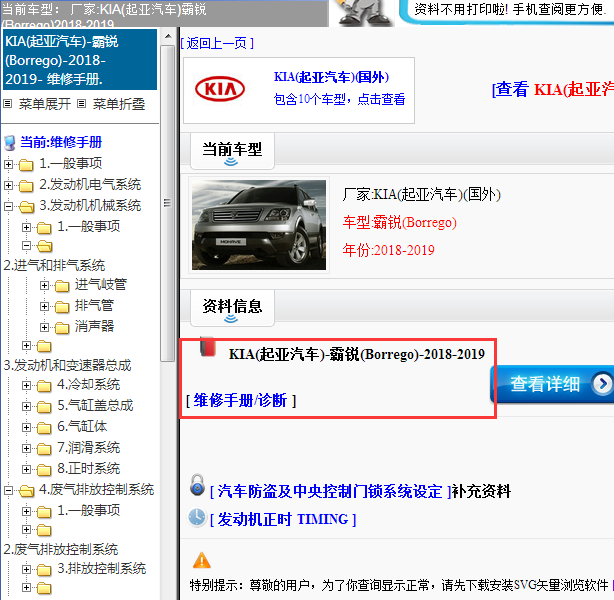The height and width of the screenshot is (600, 614).
Task: Click 1.一般事项 under 4.废气排放控制系统
Action: tap(88, 511)
